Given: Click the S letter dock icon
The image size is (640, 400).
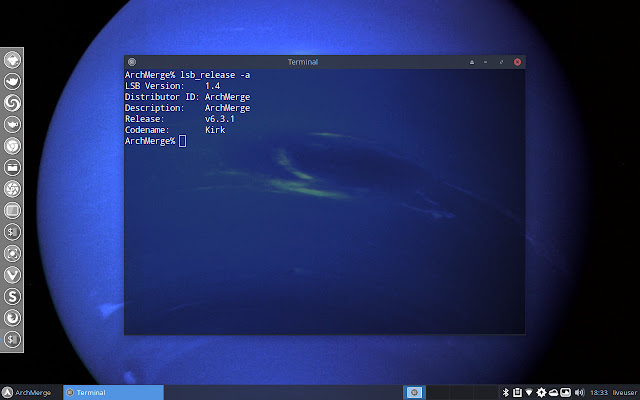Looking at the screenshot, I should 12,296.
